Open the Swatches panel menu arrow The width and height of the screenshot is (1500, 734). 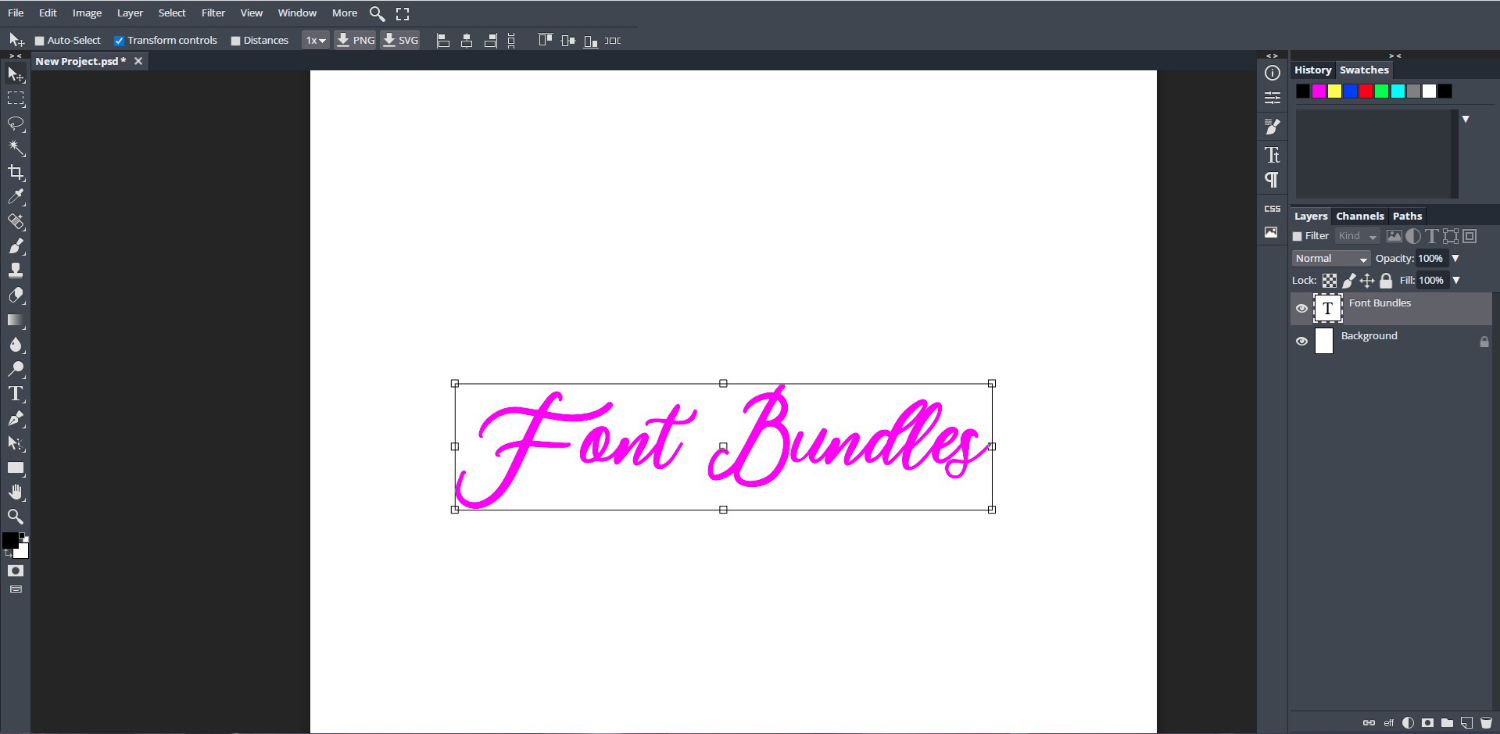pyautogui.click(x=1466, y=119)
